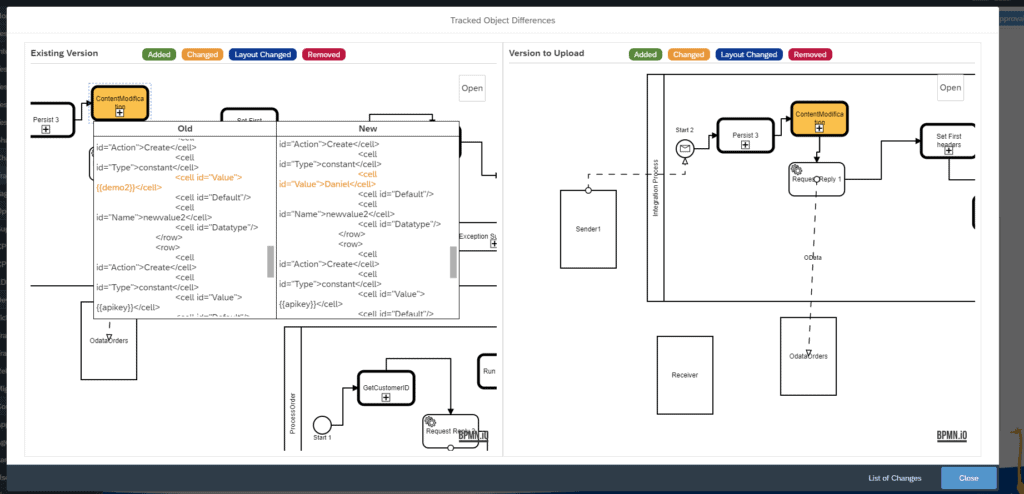This screenshot has width=1024, height=494.
Task: Click the Start 2 message event icon
Action: point(684,148)
